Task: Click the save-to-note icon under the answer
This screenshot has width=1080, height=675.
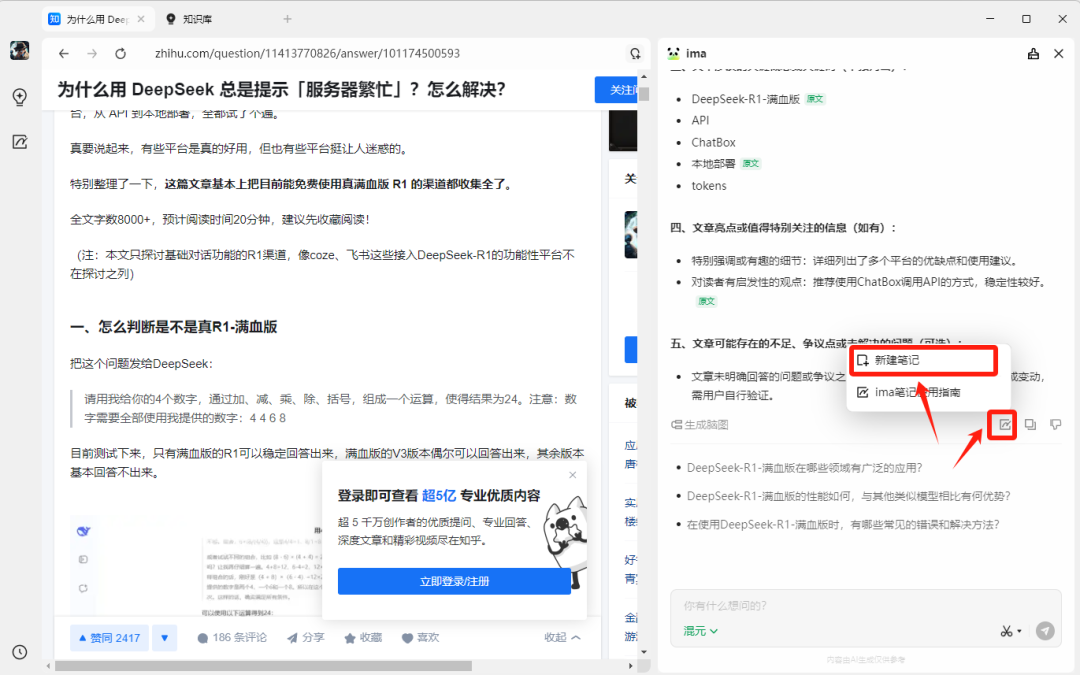Action: click(x=1005, y=424)
